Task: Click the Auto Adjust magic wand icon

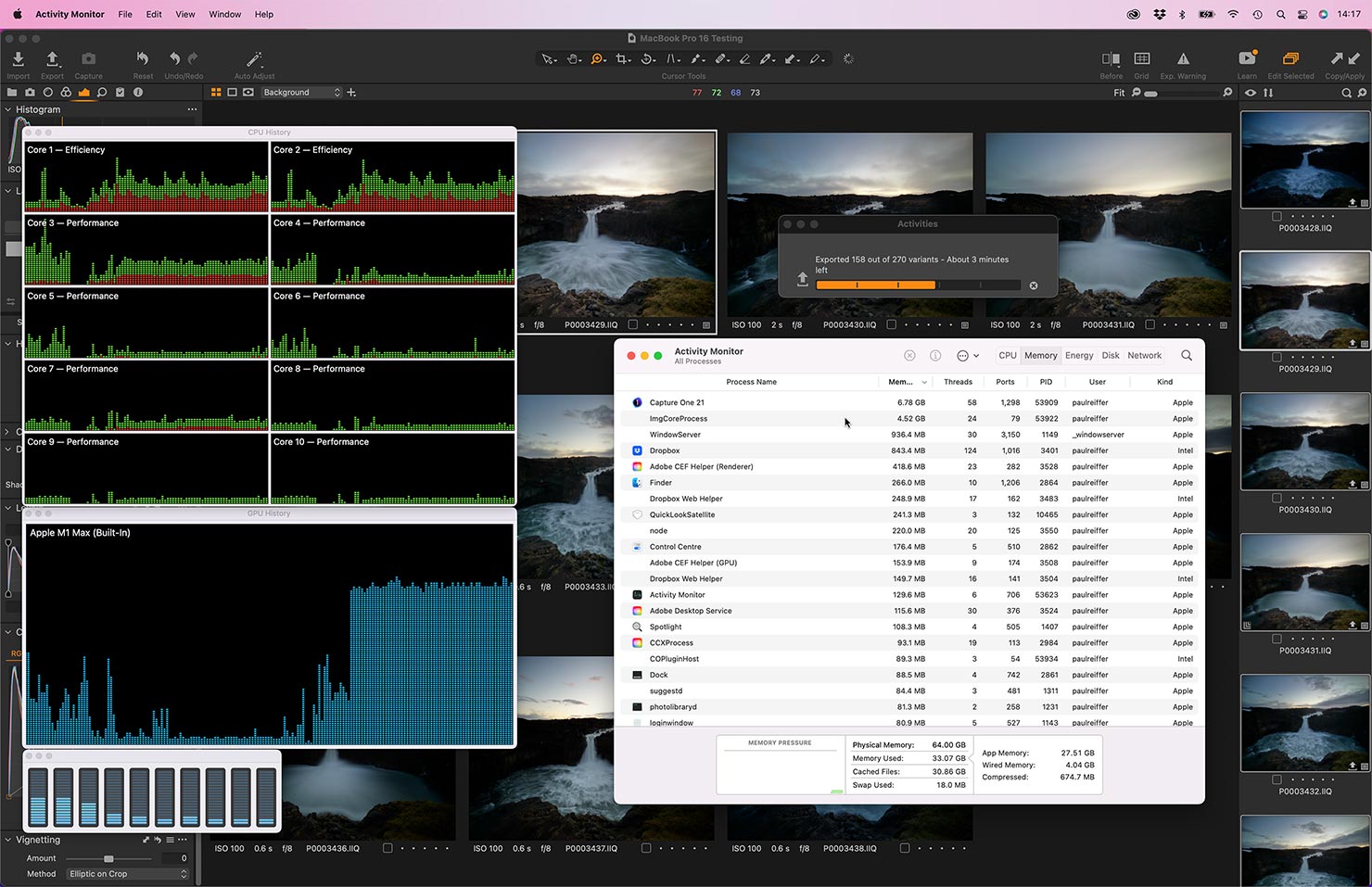Action: point(254,59)
